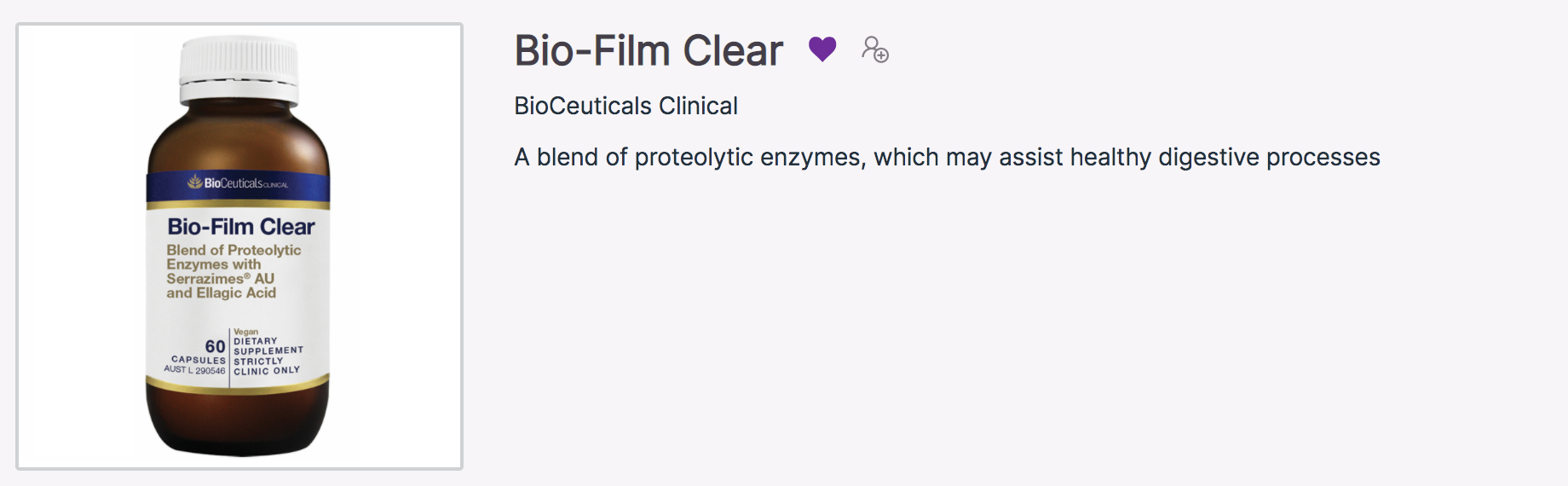Screen dimensions: 1568x486
Task: Click "Blend of Proteolytic Enzymes" label text
Action: (x=233, y=257)
